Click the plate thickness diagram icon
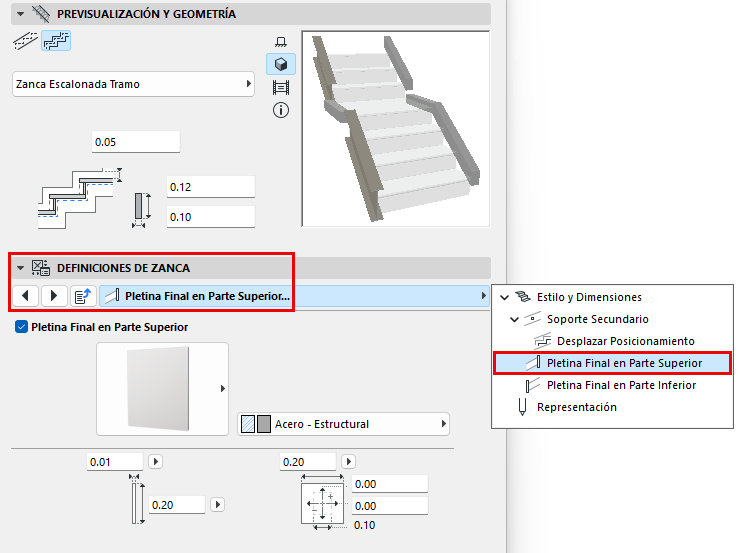This screenshot has height=553, width=743. (136, 498)
